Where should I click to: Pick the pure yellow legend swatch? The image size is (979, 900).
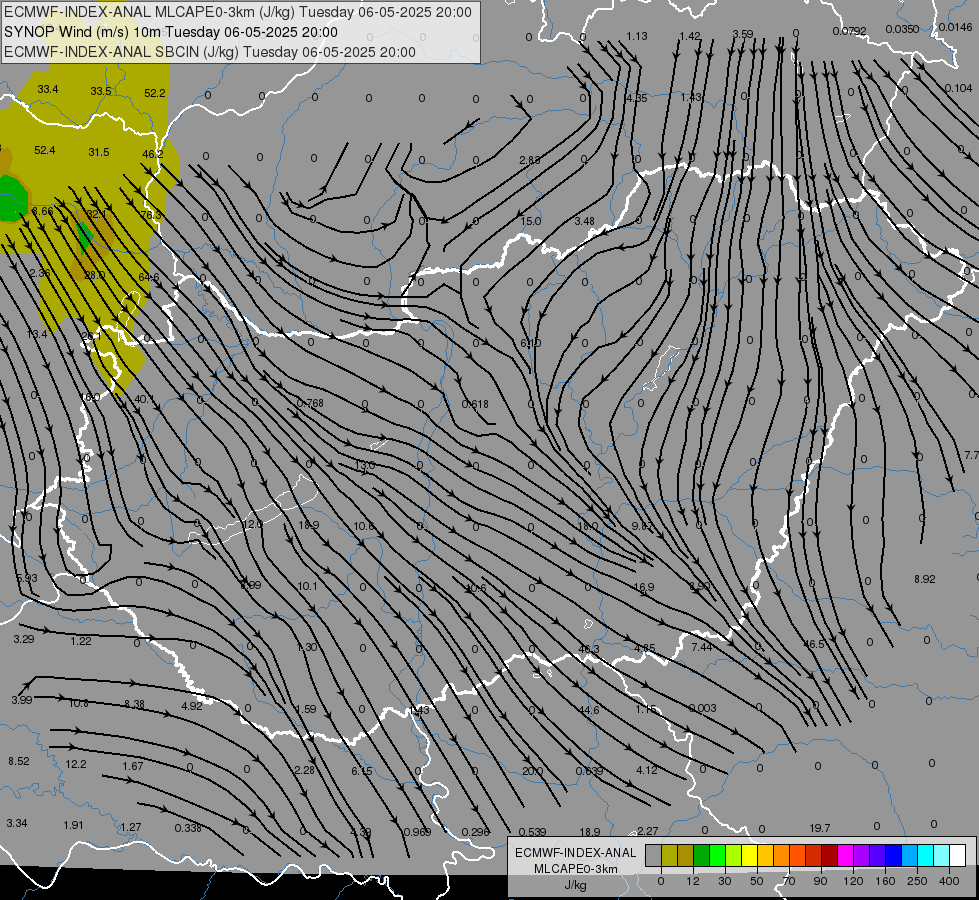point(749,855)
